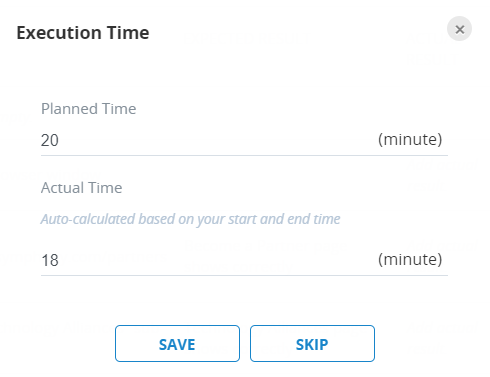The image size is (490, 377).
Task: Save the entered execution time values
Action: click(x=177, y=343)
